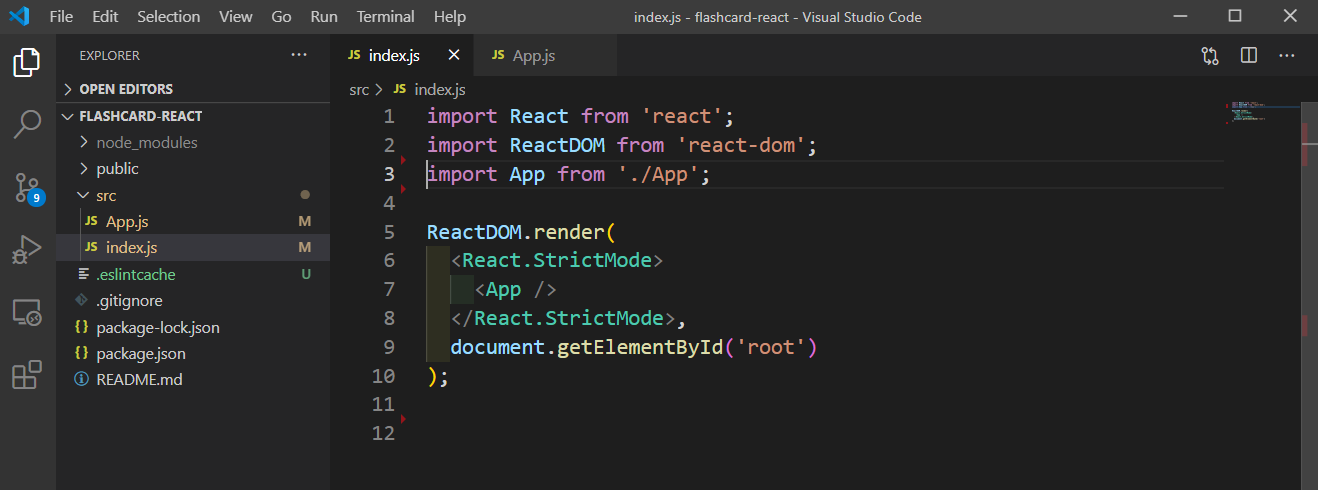
Task: Open the Search view in activity bar
Action: tap(27, 124)
